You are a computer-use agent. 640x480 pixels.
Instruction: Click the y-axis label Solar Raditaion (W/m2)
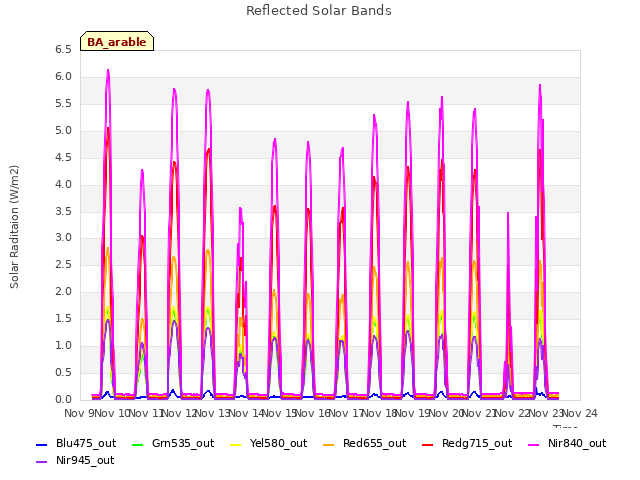(x=14, y=227)
